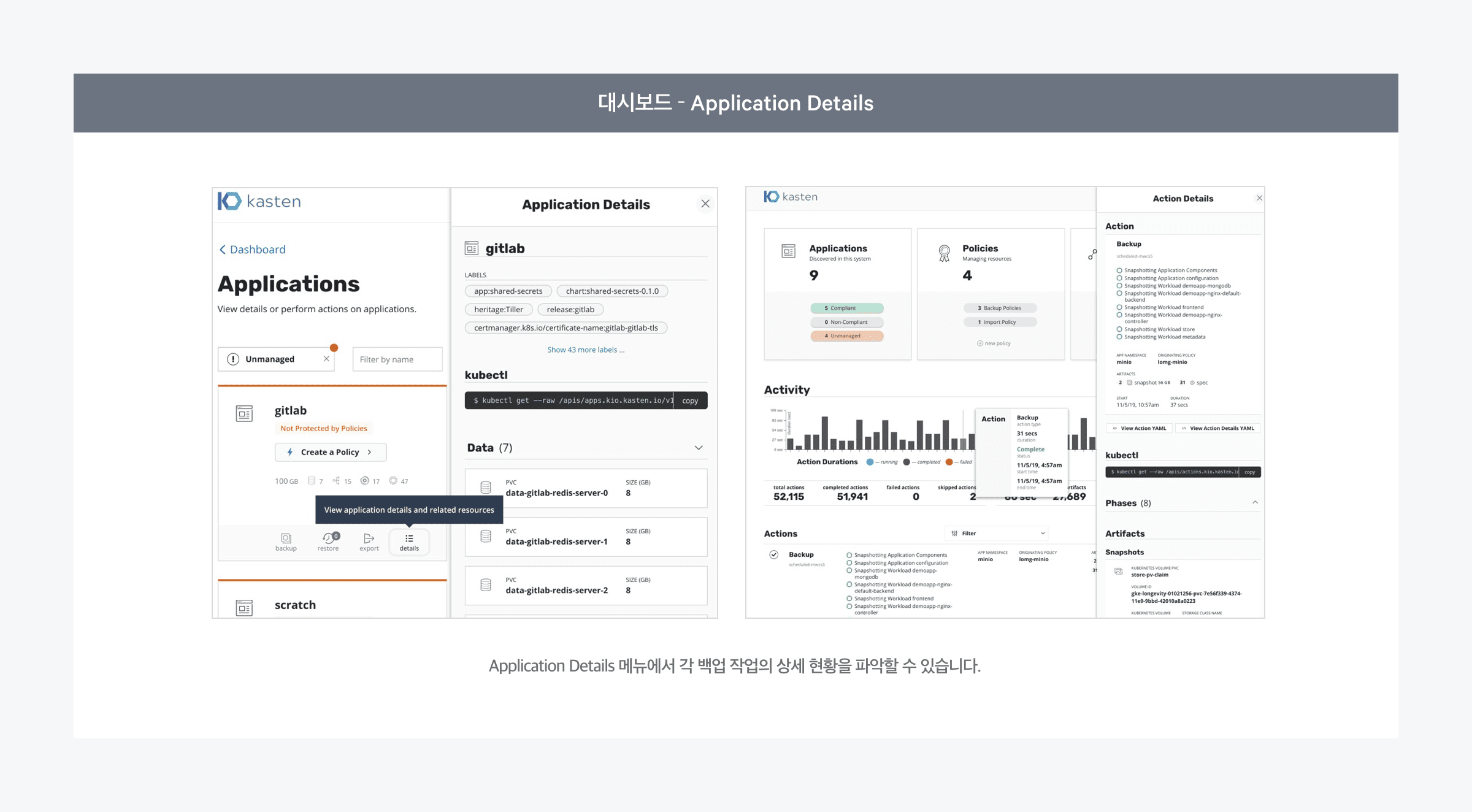
Task: Show 43 more labels
Action: pyautogui.click(x=586, y=350)
